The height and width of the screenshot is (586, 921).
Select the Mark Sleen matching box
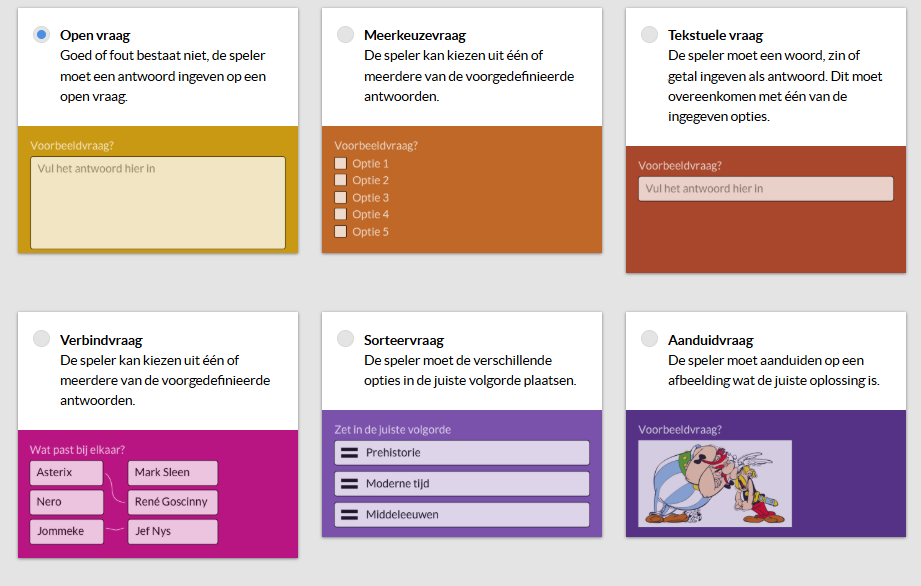[172, 473]
